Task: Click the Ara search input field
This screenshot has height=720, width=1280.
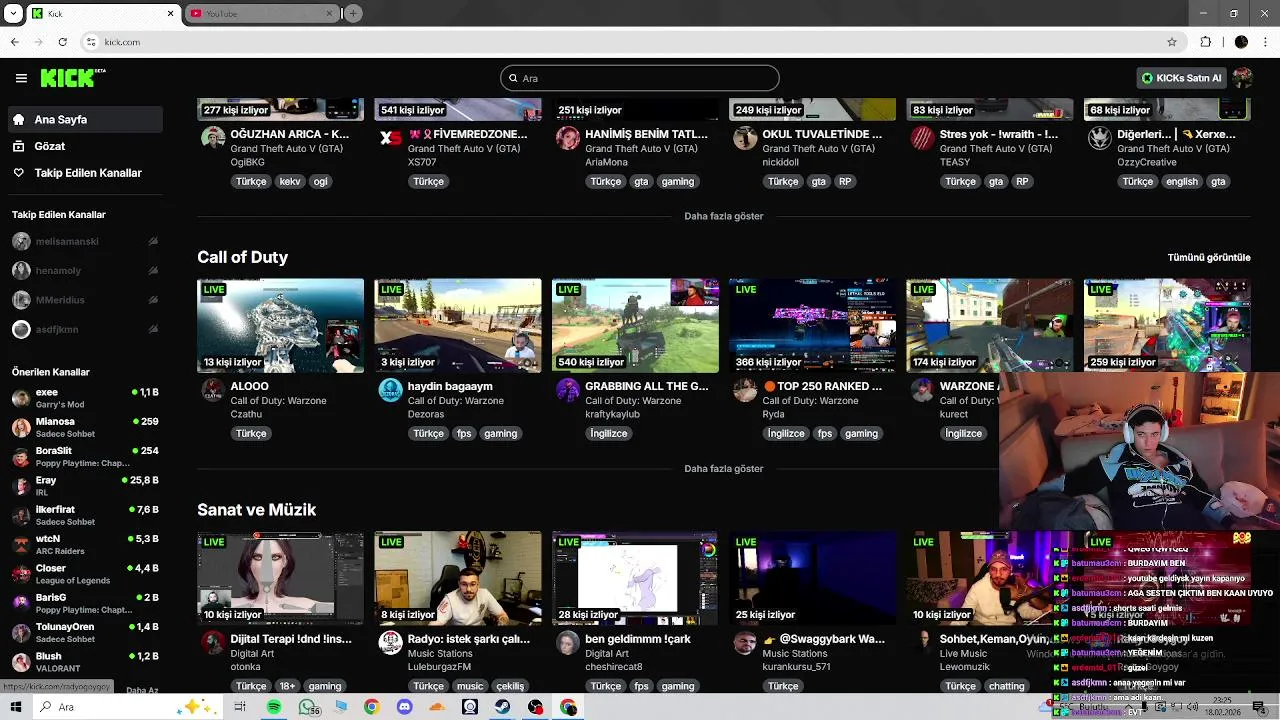Action: [640, 78]
